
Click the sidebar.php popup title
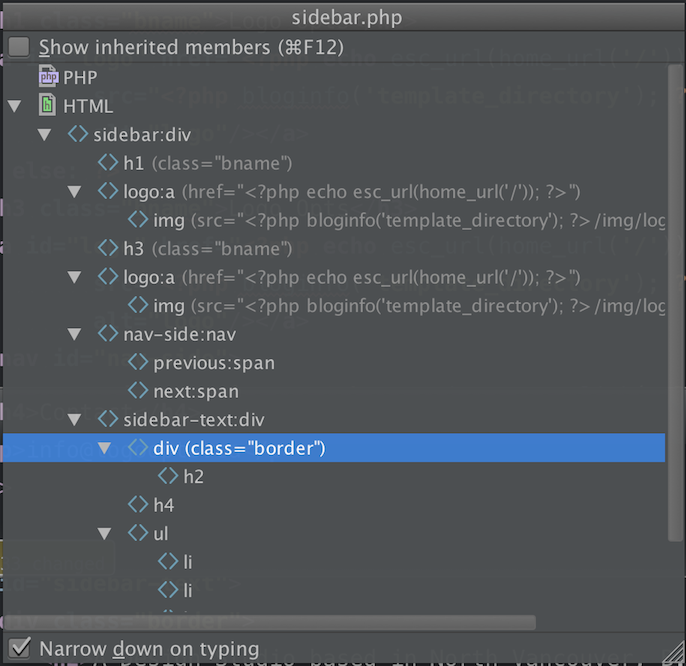(346, 17)
